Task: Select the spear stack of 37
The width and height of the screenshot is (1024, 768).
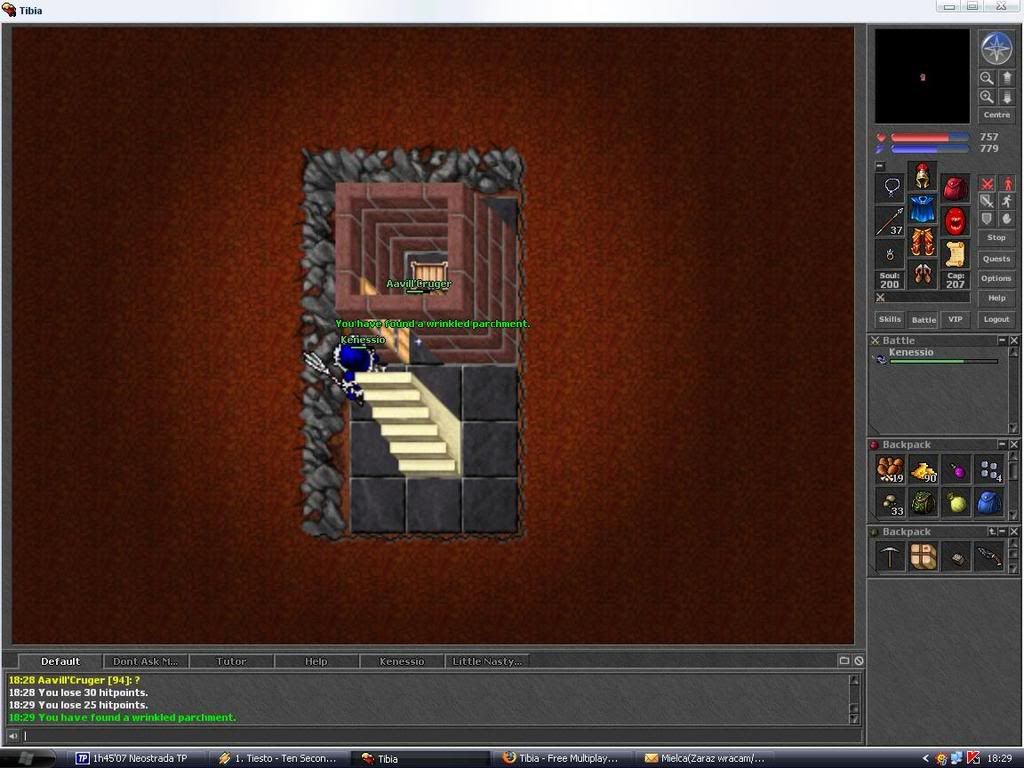Action: (890, 221)
